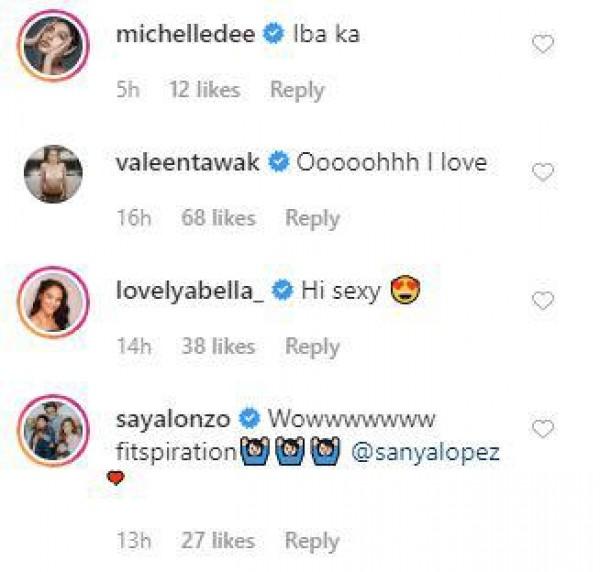Image resolution: width=600 pixels, height=572 pixels.
Task: Reply to sayalonzo's fitspiration comment
Action: [312, 541]
